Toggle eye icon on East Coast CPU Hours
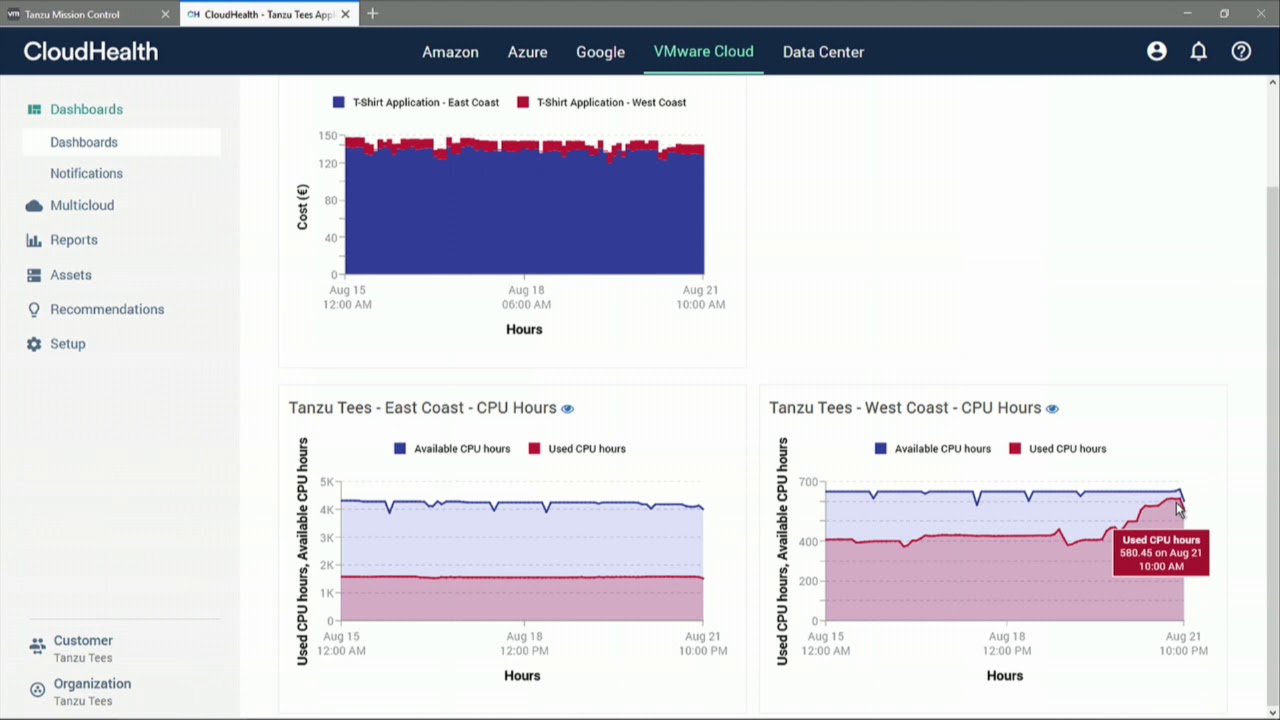Screen dimensions: 1280x720 (568, 409)
